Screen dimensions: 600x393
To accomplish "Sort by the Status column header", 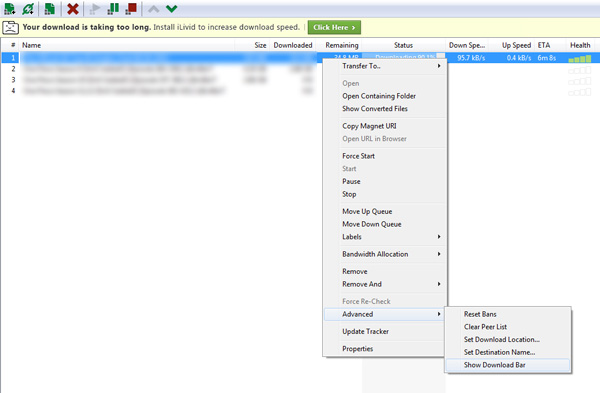I will pos(403,45).
